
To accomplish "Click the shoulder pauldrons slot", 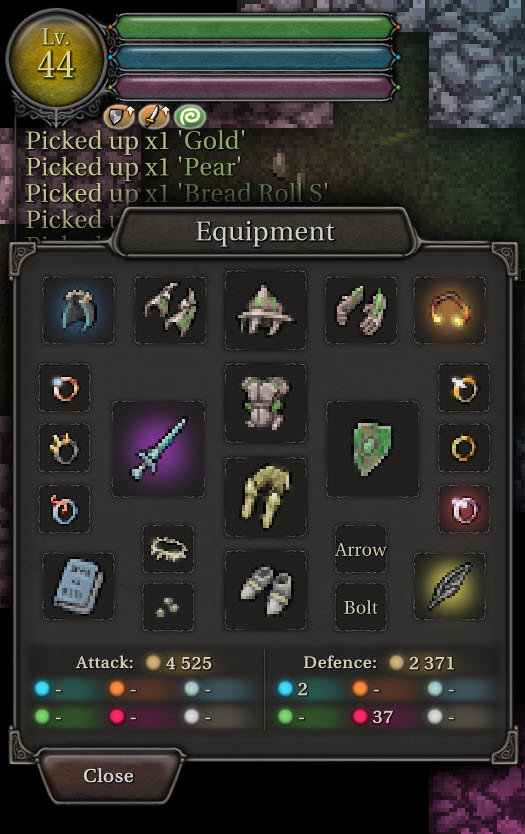I will coord(170,310).
